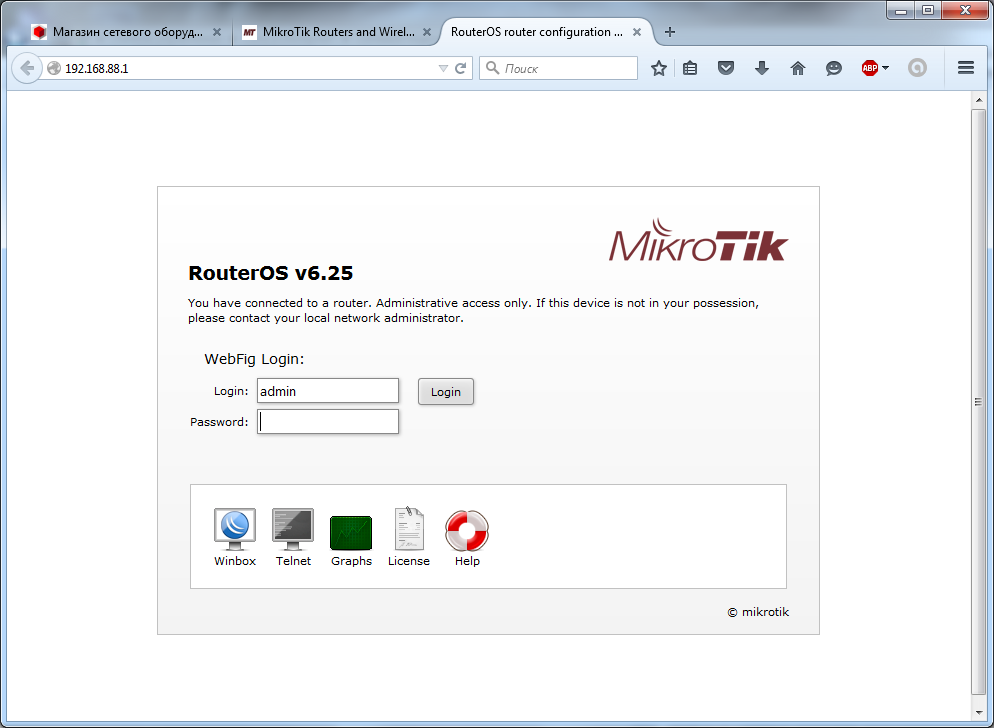Click the Adblock Plus icon
The width and height of the screenshot is (994, 728).
pos(869,68)
